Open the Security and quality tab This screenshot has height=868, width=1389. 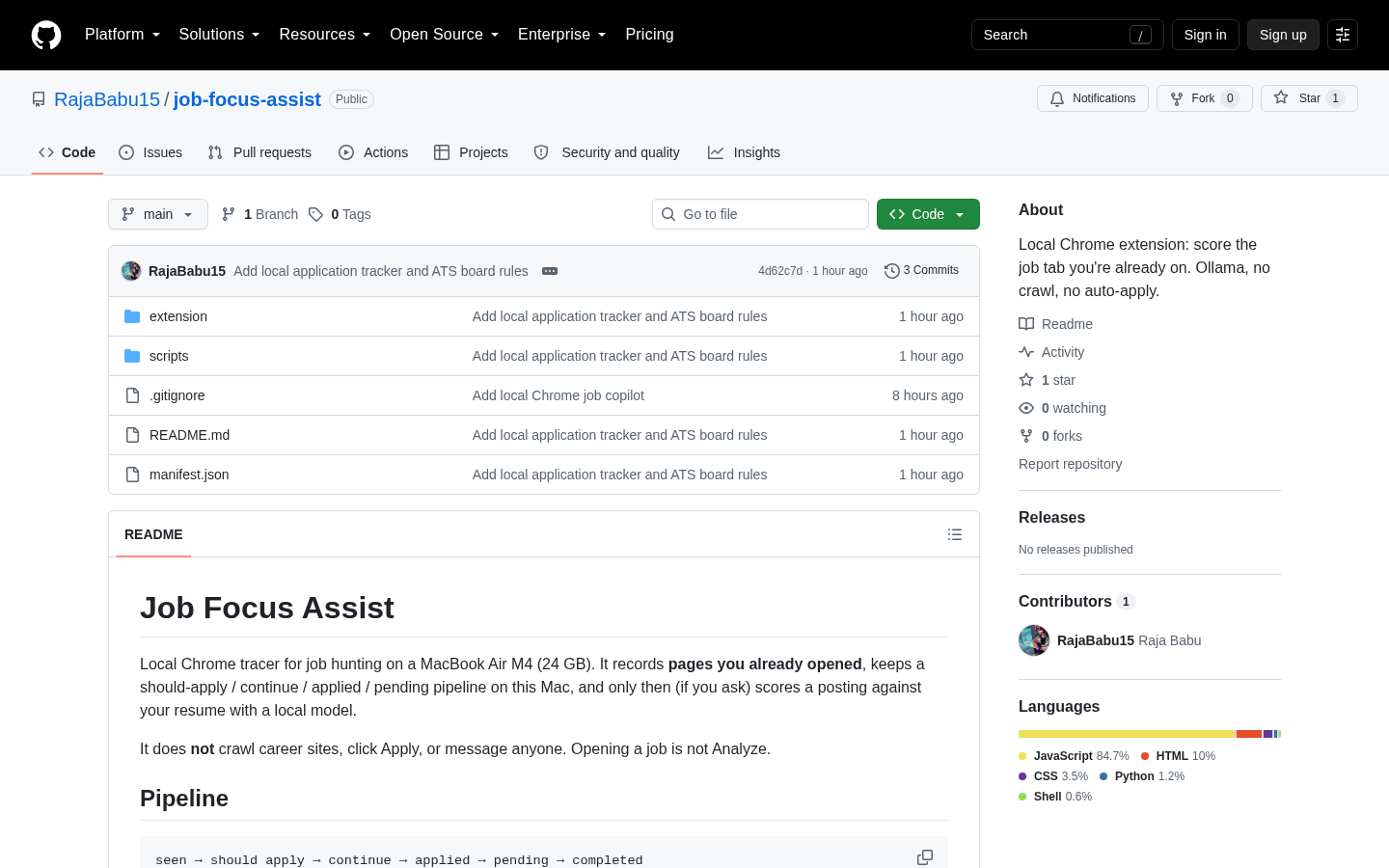tap(607, 152)
